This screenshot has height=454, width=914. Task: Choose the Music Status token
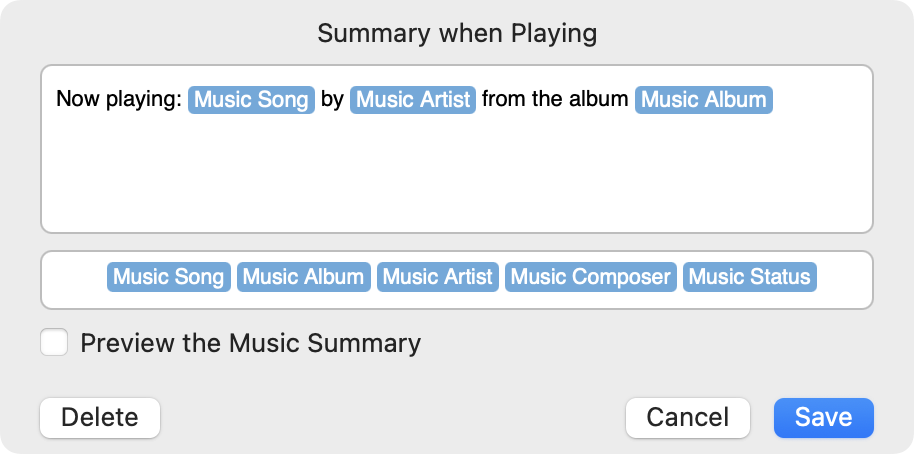tap(750, 277)
